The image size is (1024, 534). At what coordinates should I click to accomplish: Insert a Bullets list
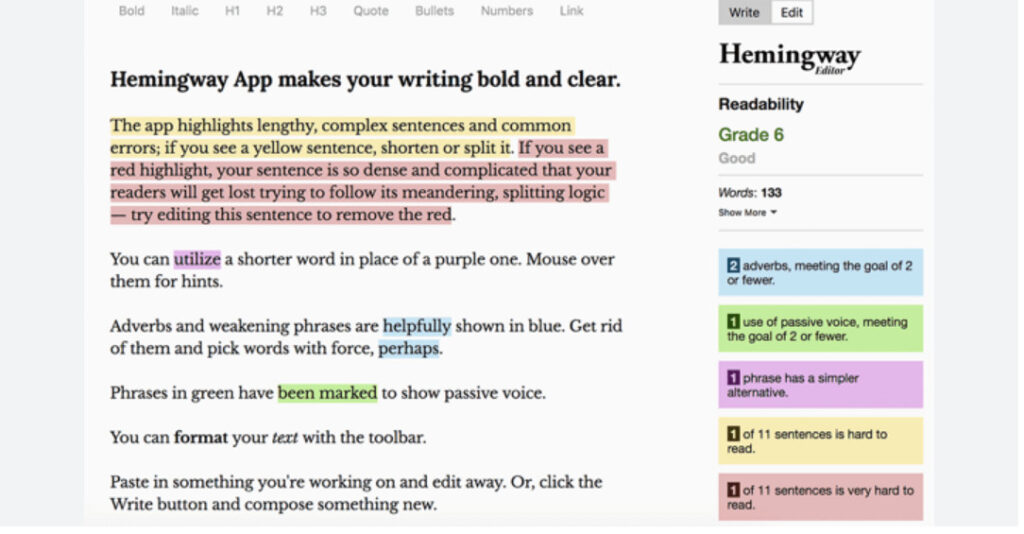(434, 11)
